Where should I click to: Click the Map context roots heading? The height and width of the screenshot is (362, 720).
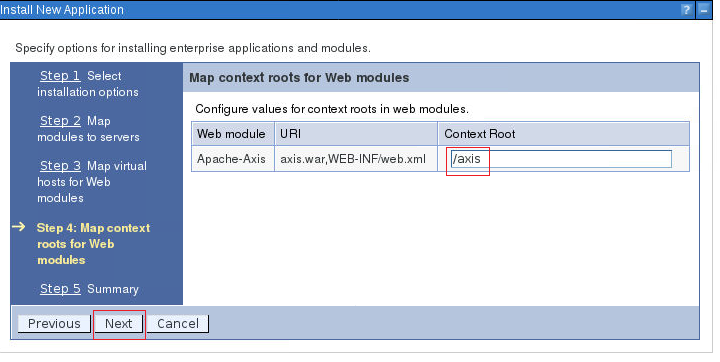tap(299, 78)
